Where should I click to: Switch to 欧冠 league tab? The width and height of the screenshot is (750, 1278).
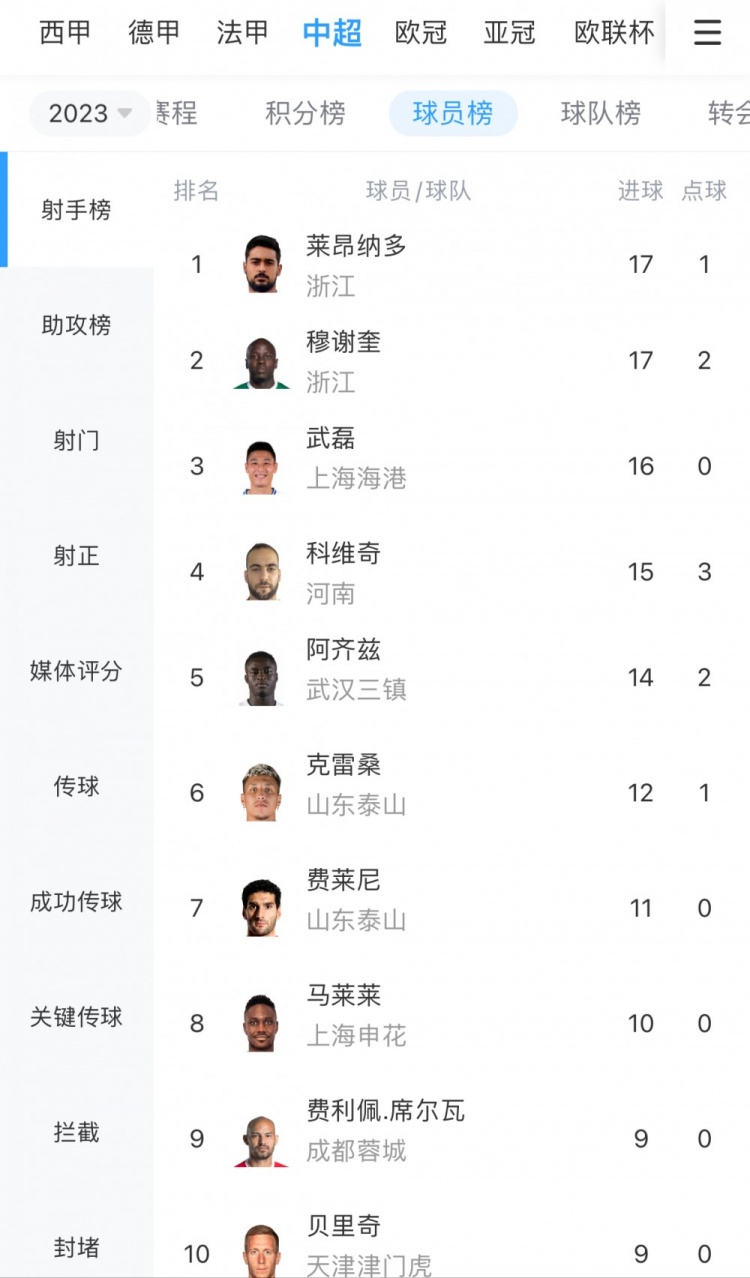pos(421,33)
